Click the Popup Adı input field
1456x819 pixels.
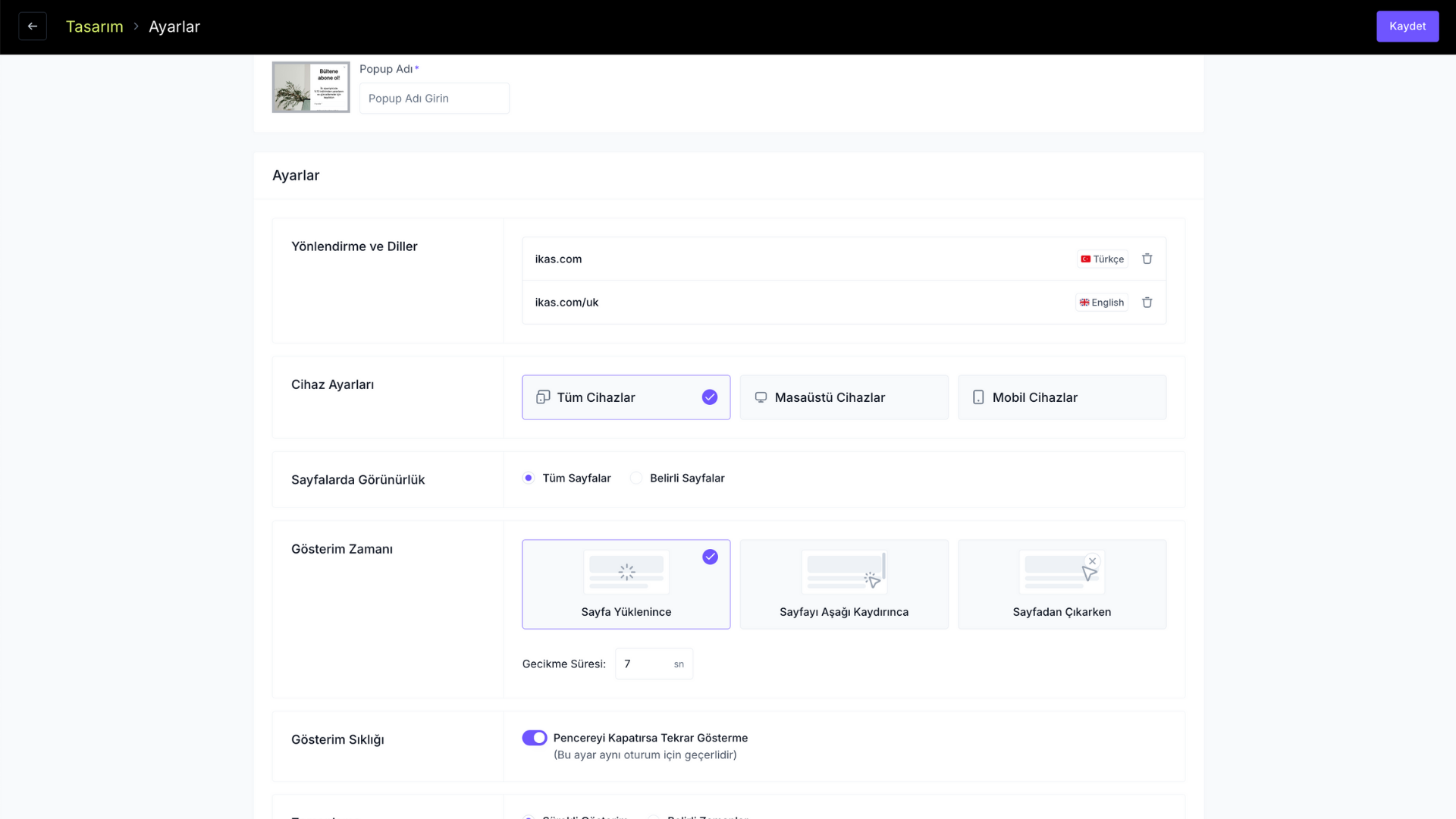(435, 98)
